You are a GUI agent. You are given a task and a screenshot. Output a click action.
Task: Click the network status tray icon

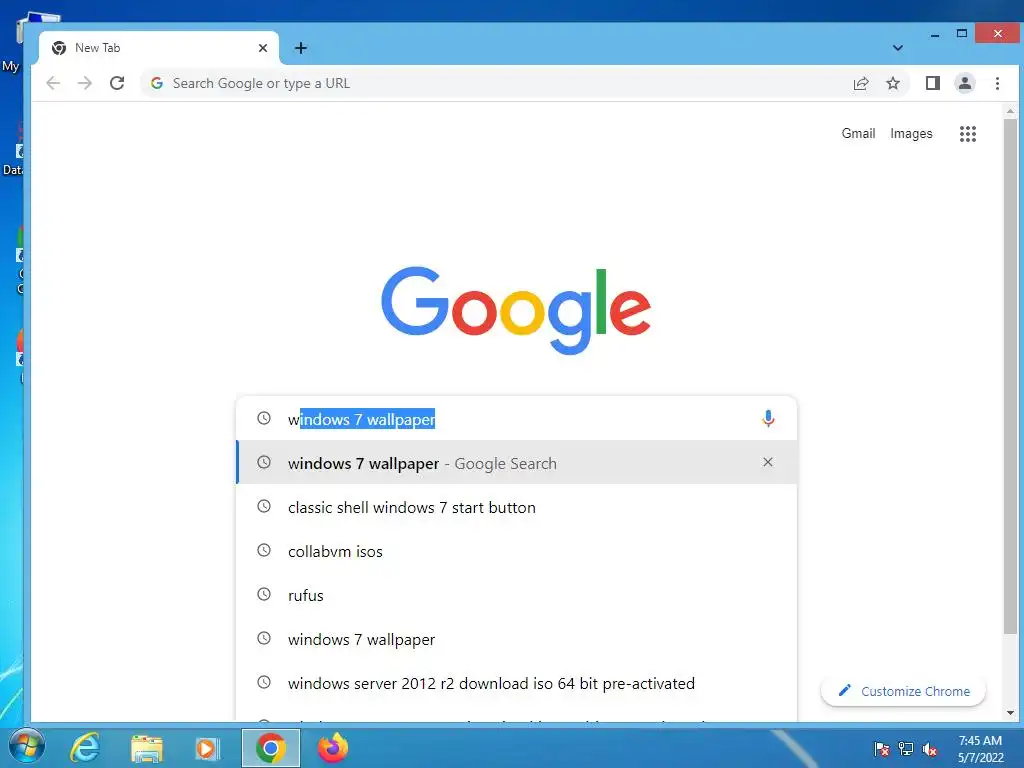coord(906,749)
